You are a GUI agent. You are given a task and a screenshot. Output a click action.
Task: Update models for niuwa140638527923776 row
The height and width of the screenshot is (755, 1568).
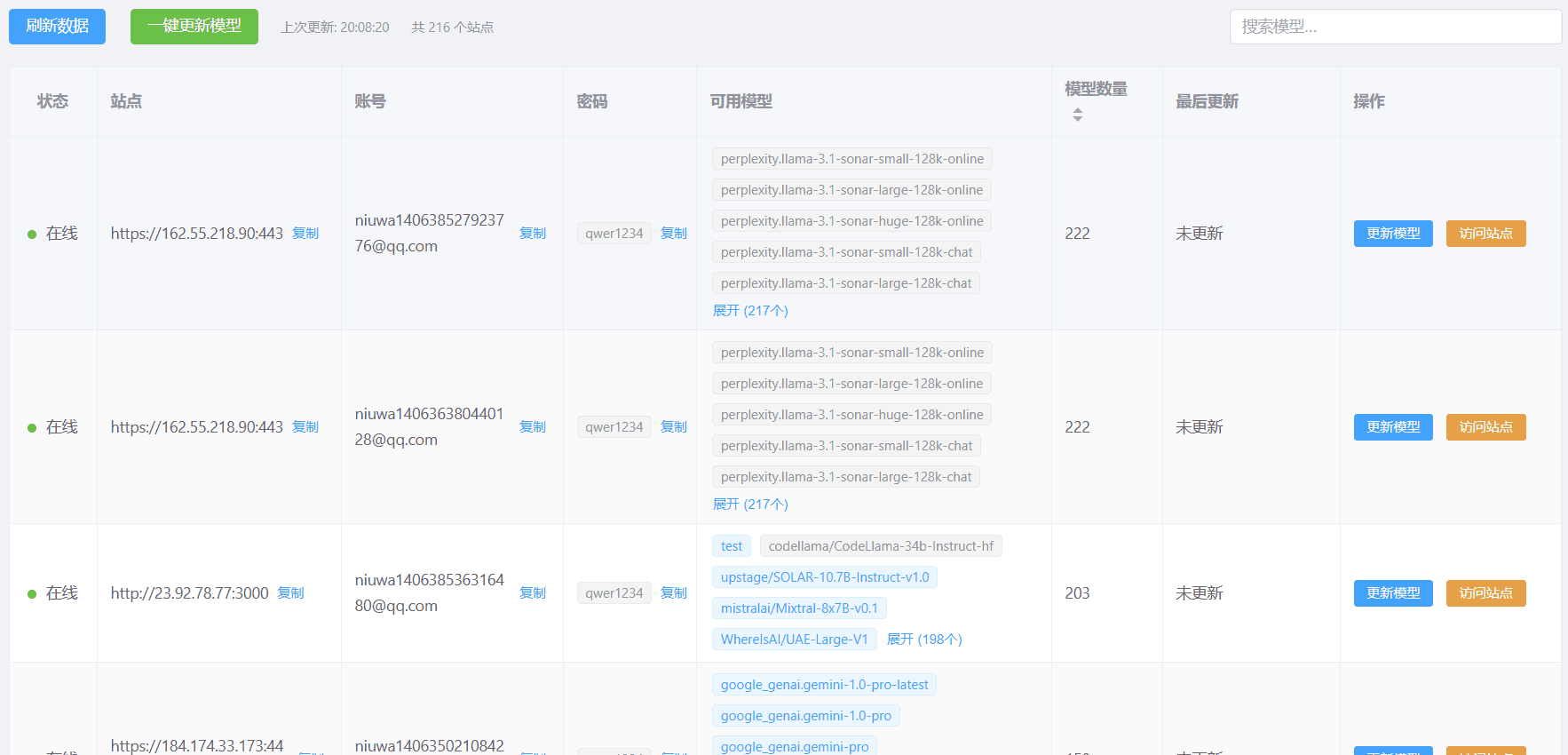(x=1393, y=234)
